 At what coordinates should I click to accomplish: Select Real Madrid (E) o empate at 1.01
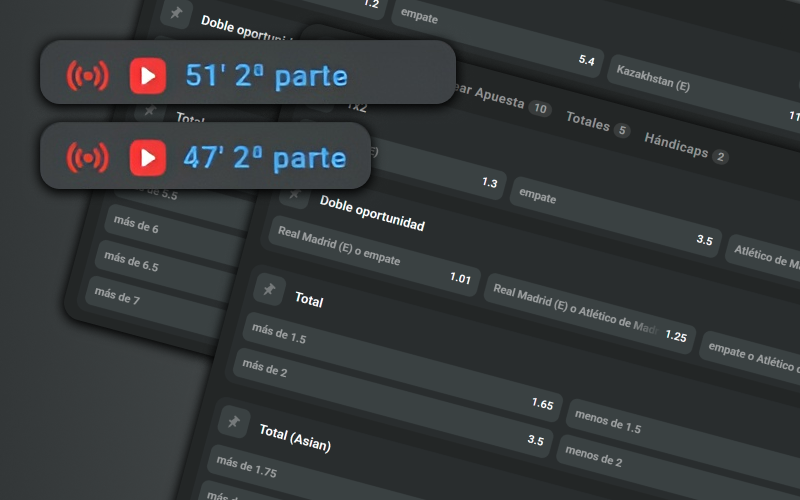370,255
